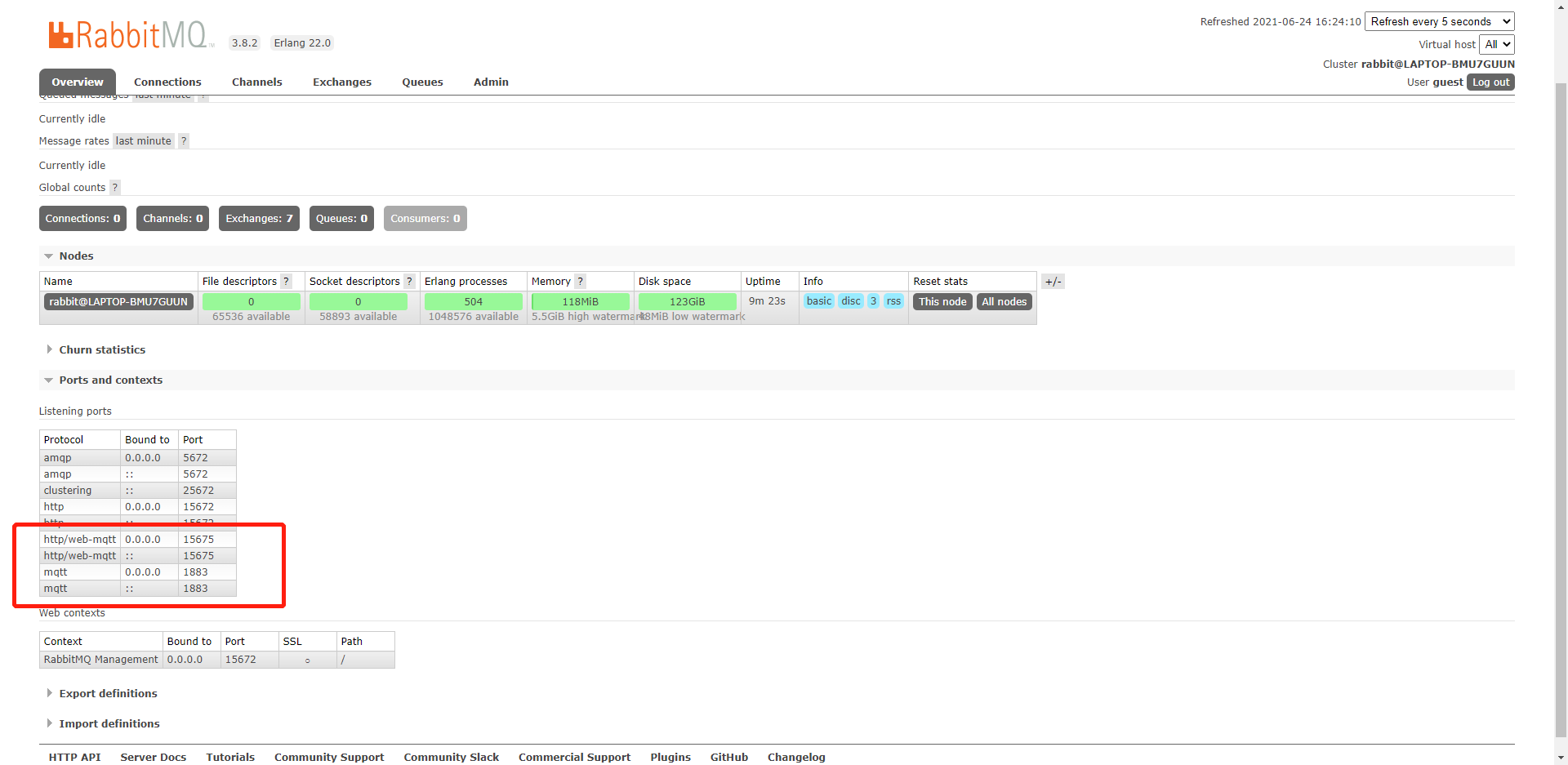Viewport: 1568px width, 765px height.
Task: Click the rss info tag
Action: coord(893,301)
